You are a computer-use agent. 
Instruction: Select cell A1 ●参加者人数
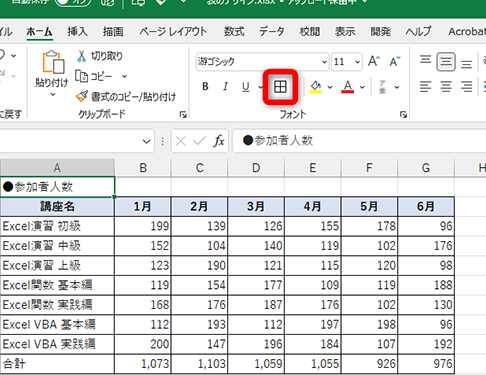coord(57,187)
